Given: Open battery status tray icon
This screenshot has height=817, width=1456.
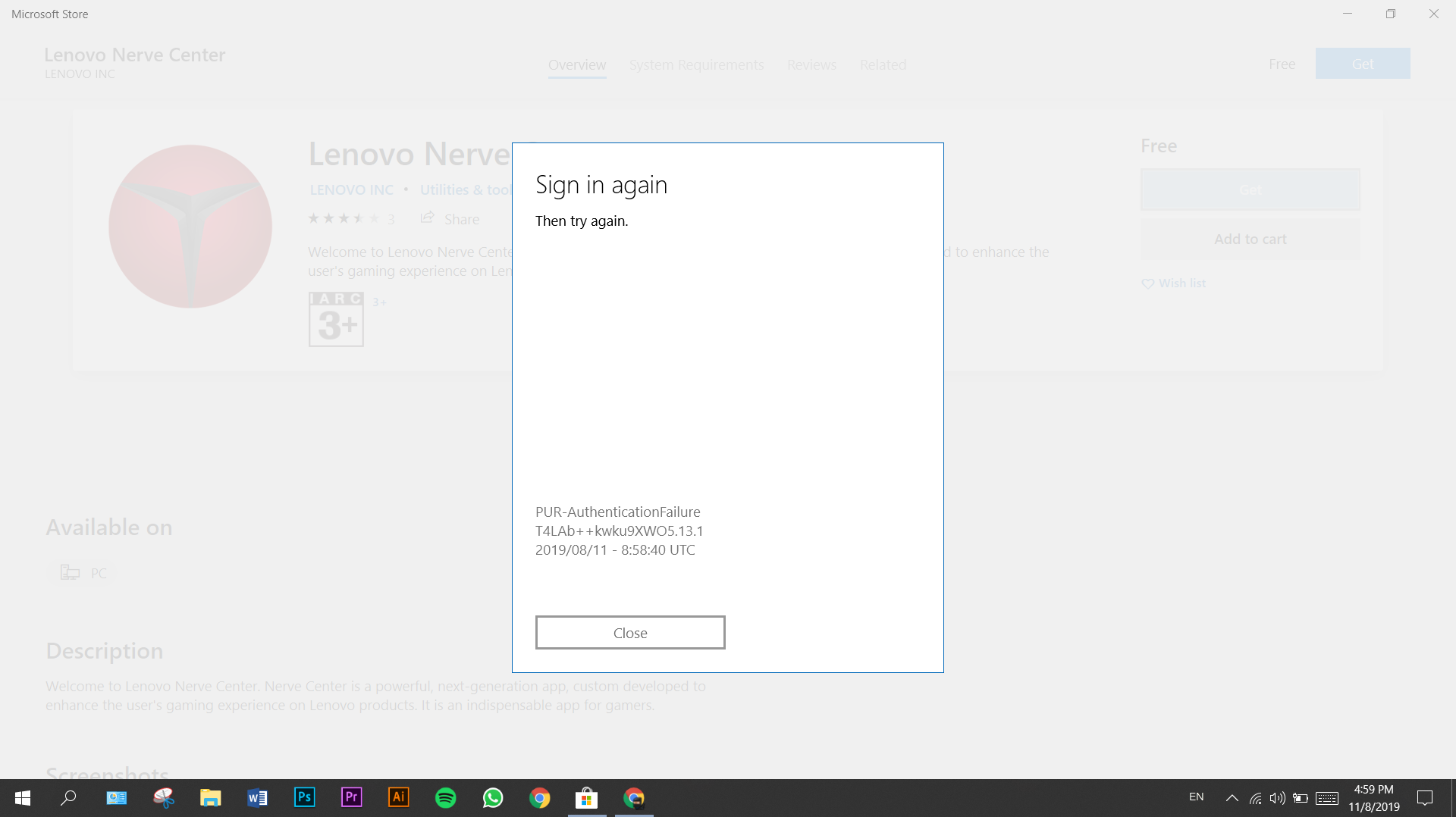Looking at the screenshot, I should pyautogui.click(x=1301, y=798).
